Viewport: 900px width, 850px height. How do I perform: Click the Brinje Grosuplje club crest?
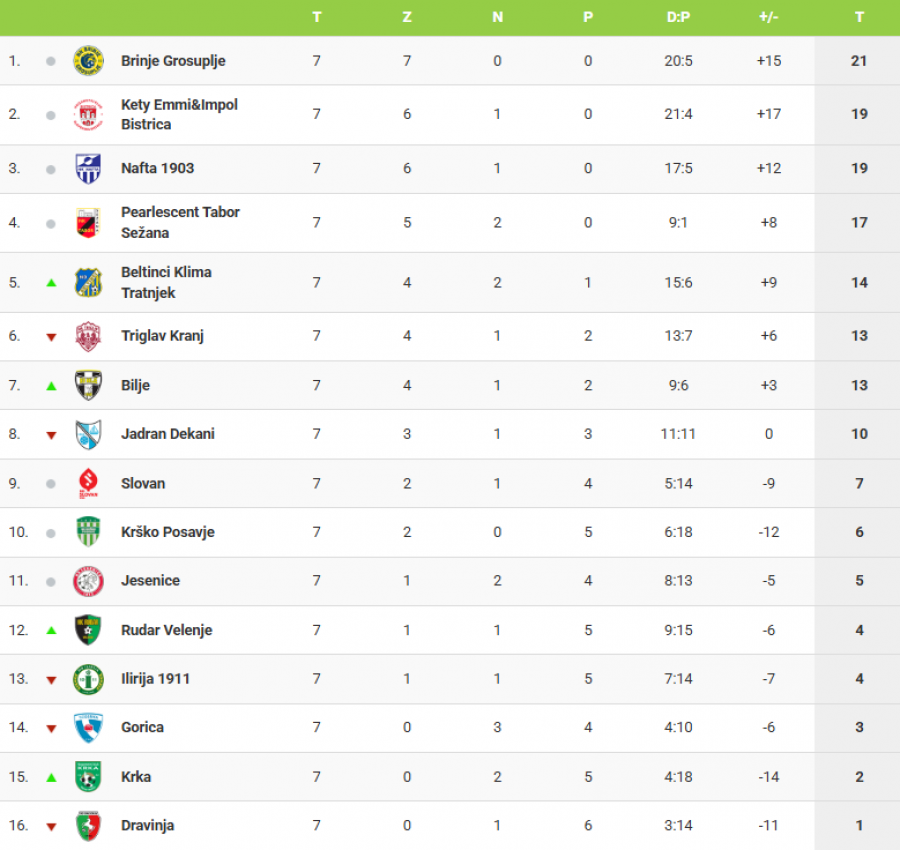click(88, 61)
